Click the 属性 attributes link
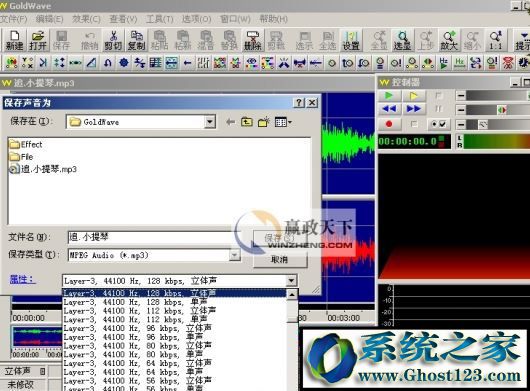The image size is (530, 391). 22,279
